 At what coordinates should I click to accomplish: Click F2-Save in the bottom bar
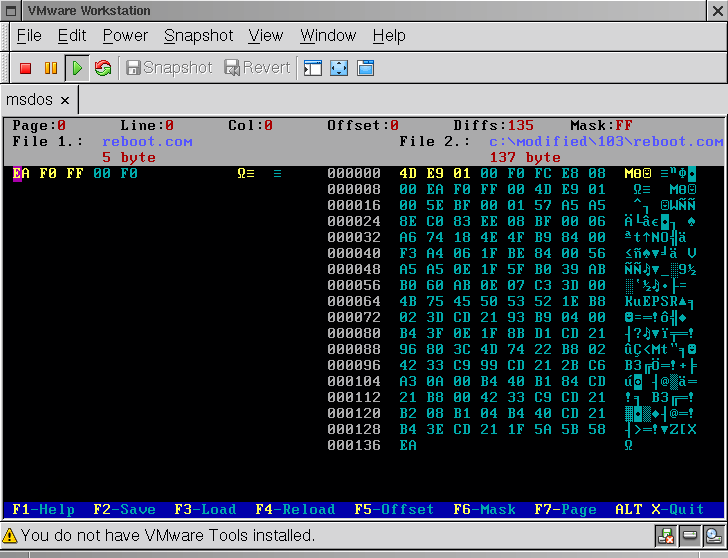coord(124,509)
